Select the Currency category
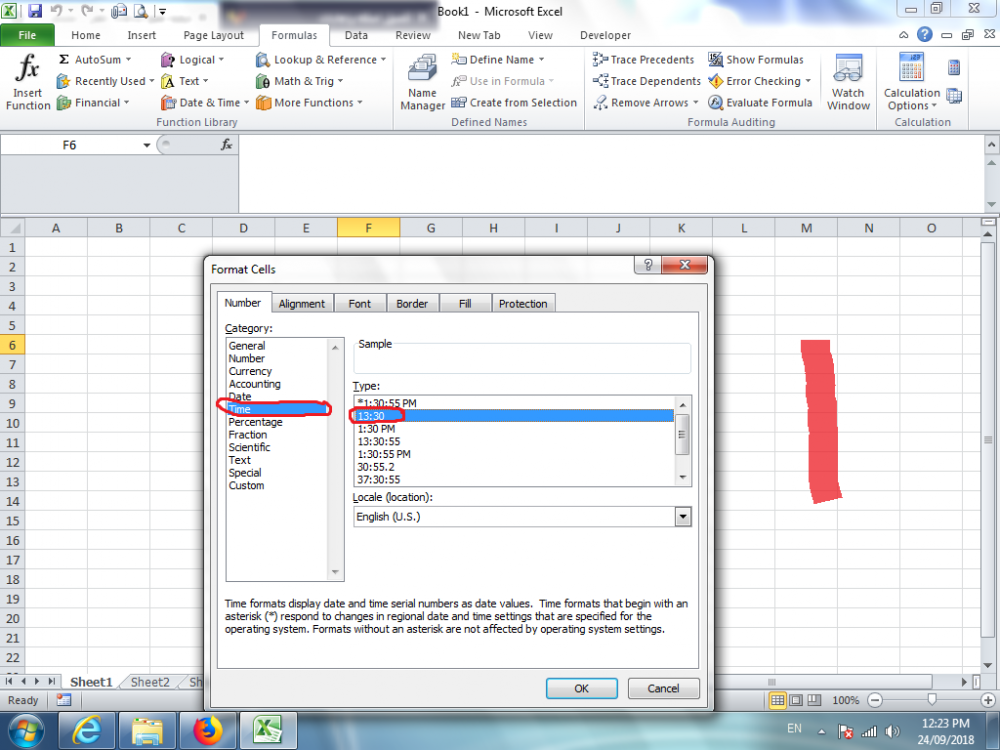Screen dimensions: 1000x750 pos(250,371)
